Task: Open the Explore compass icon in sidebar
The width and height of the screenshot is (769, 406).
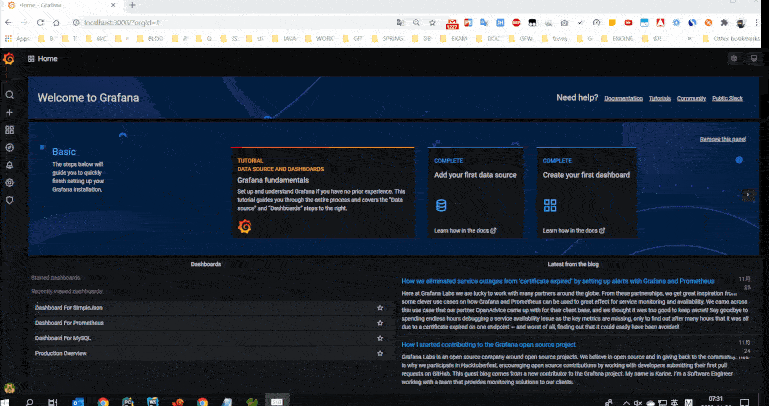Action: (x=9, y=148)
